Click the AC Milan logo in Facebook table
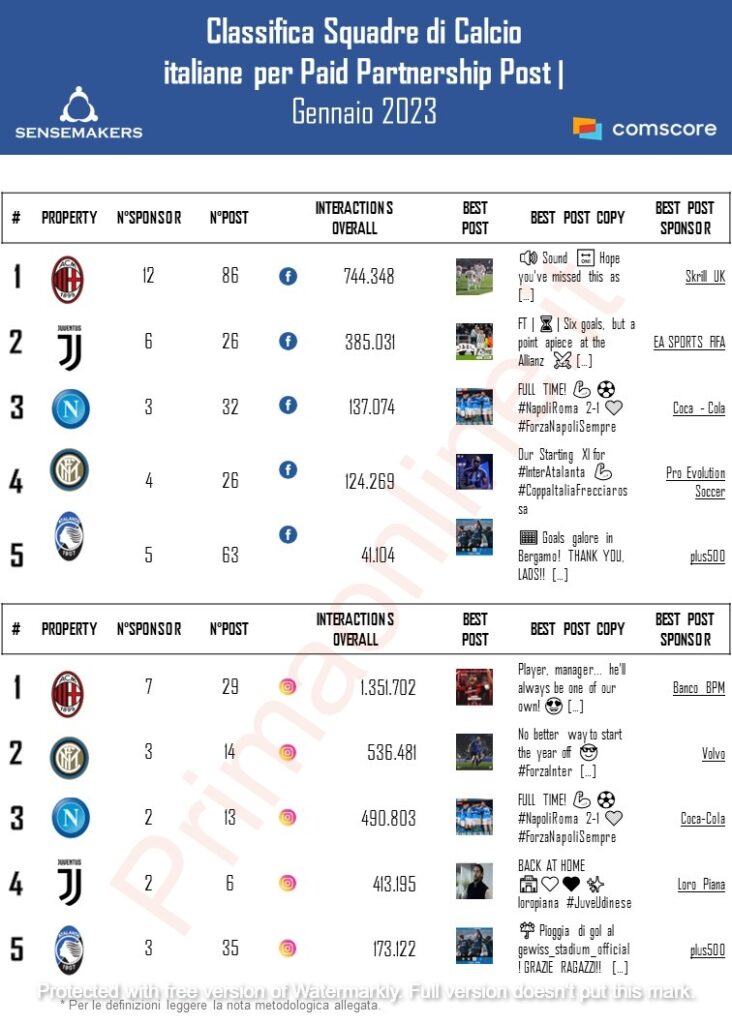Screen dimensions: 732x1024 tap(68, 280)
